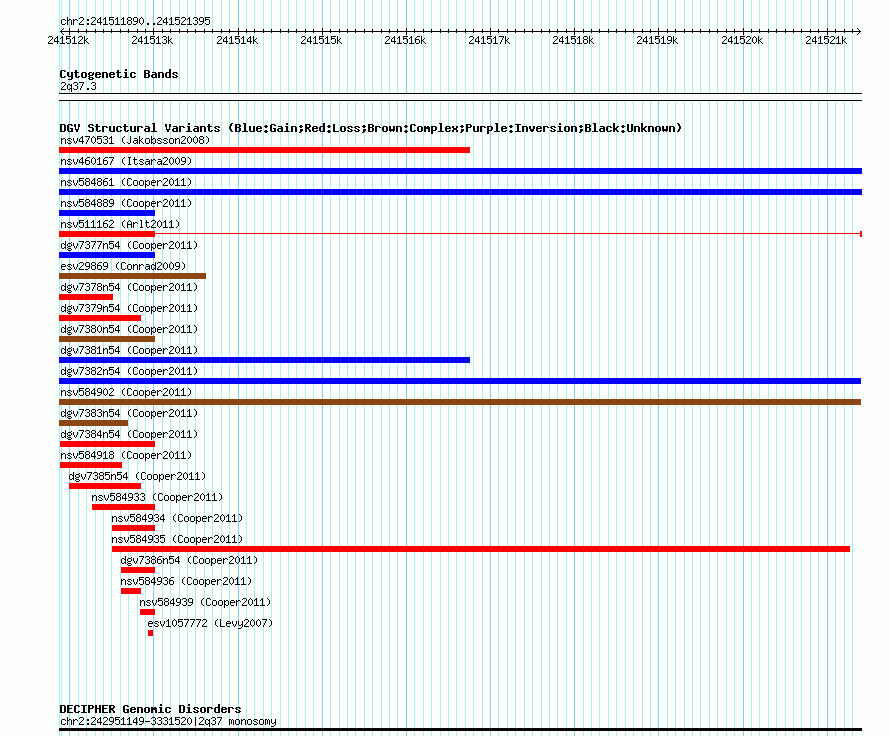Click red bar under dgv7379n54
The image size is (890, 736).
click(x=100, y=318)
